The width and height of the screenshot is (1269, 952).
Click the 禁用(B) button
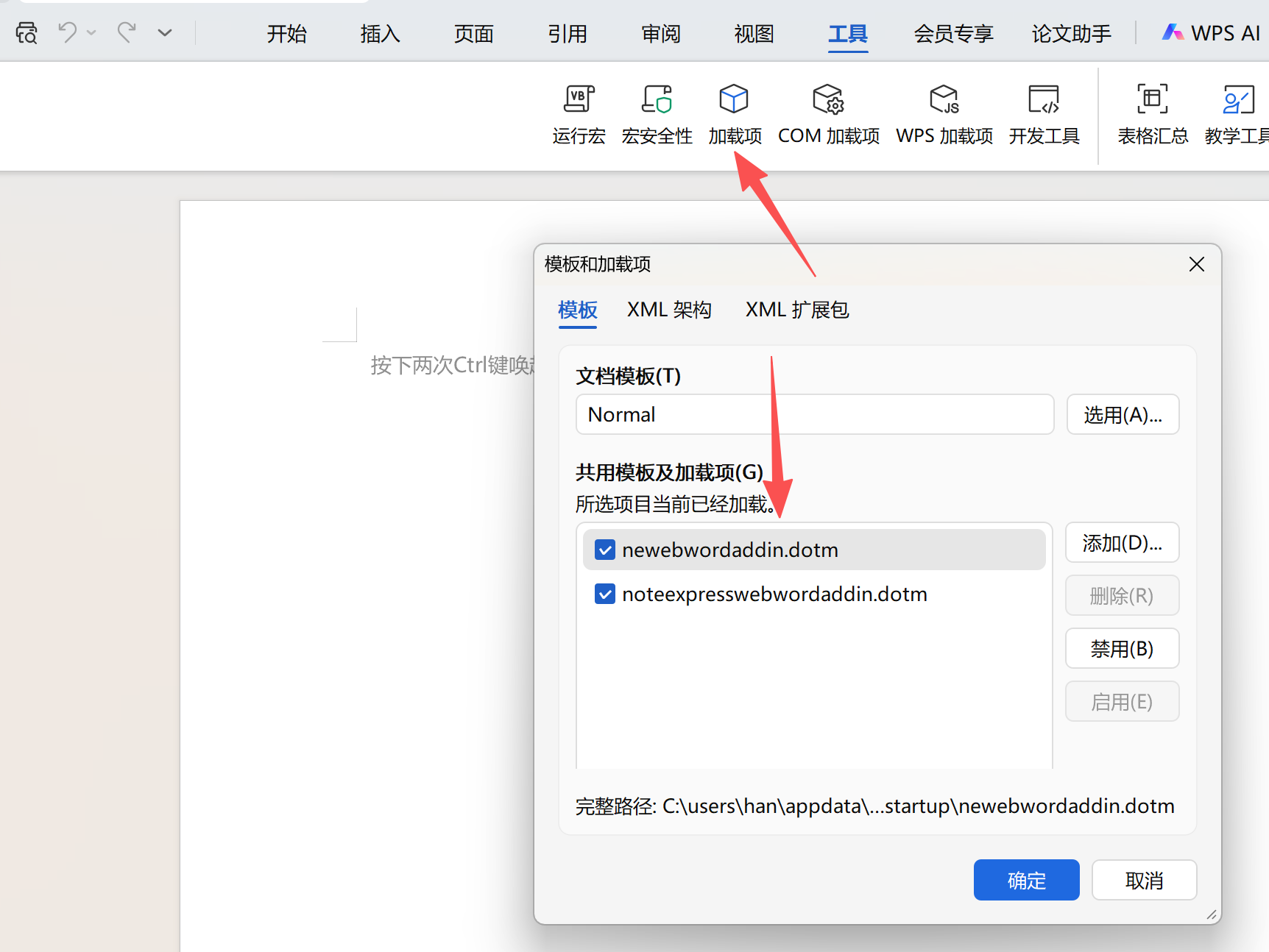pos(1123,648)
